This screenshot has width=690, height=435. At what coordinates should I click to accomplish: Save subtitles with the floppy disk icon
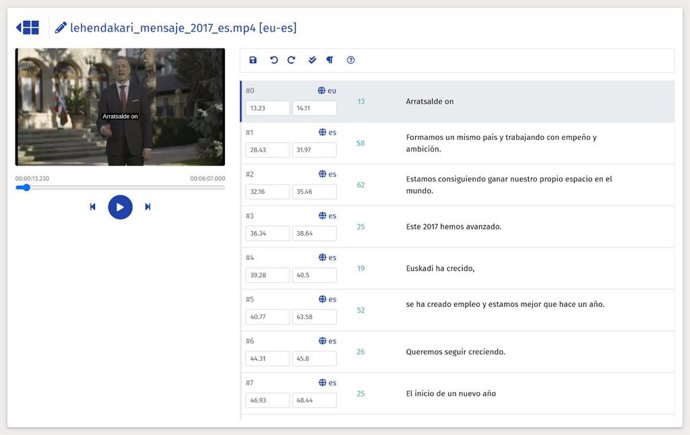pos(253,60)
